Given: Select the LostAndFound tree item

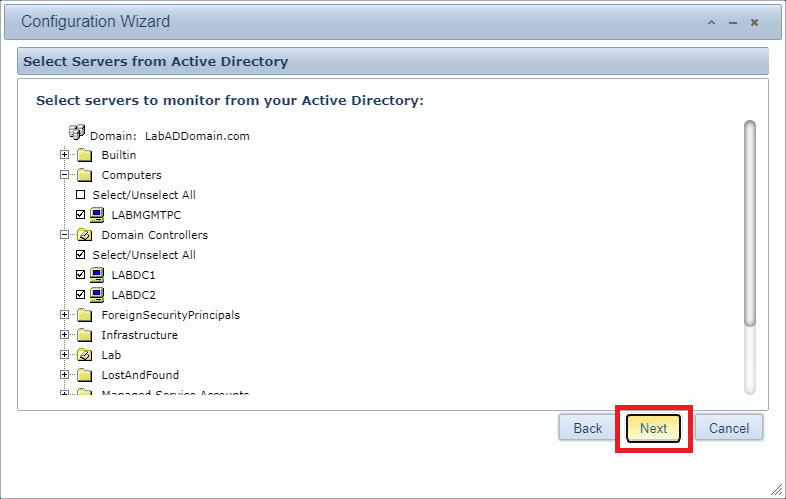Looking at the screenshot, I should point(140,375).
